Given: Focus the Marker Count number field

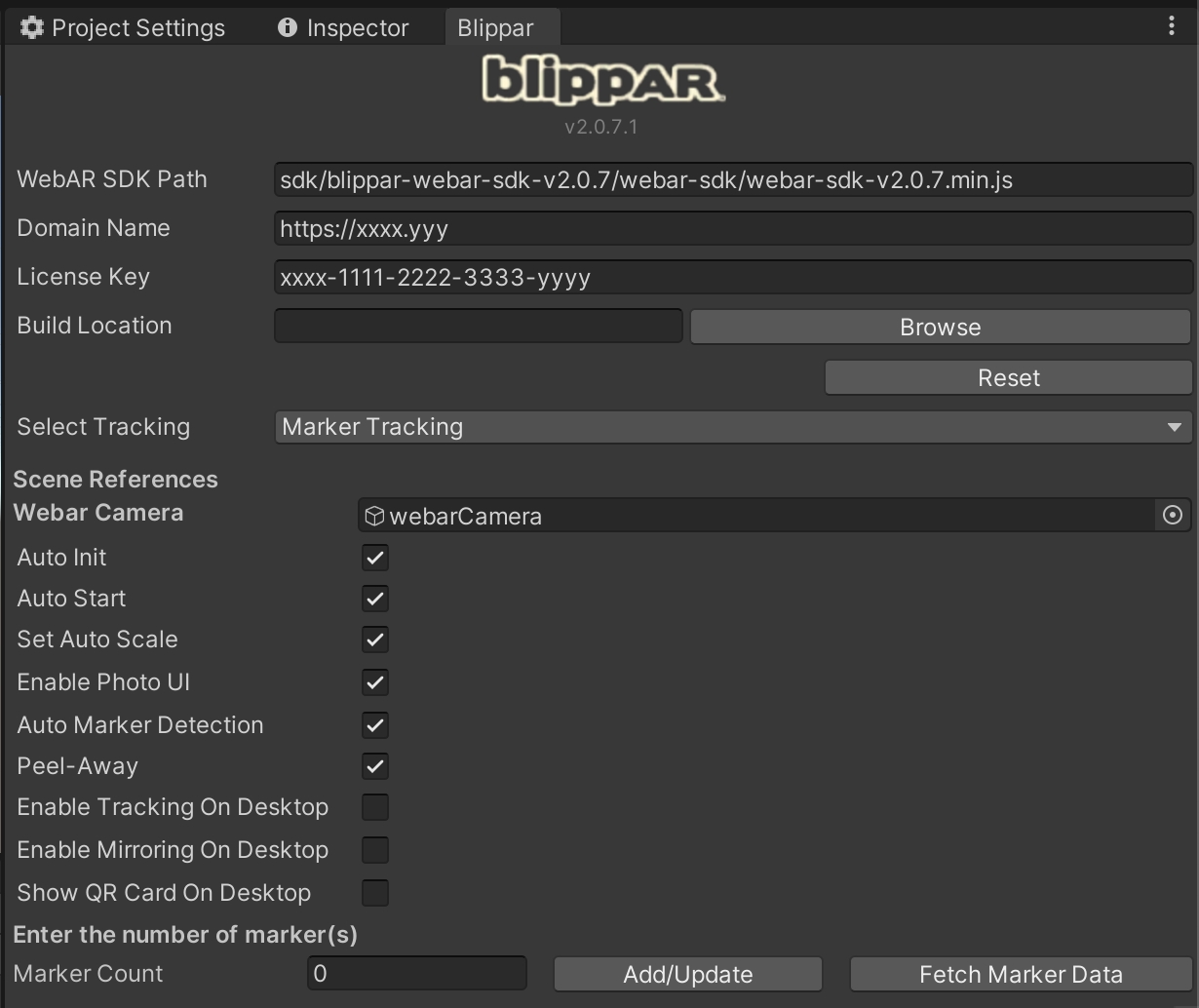Looking at the screenshot, I should tap(416, 974).
